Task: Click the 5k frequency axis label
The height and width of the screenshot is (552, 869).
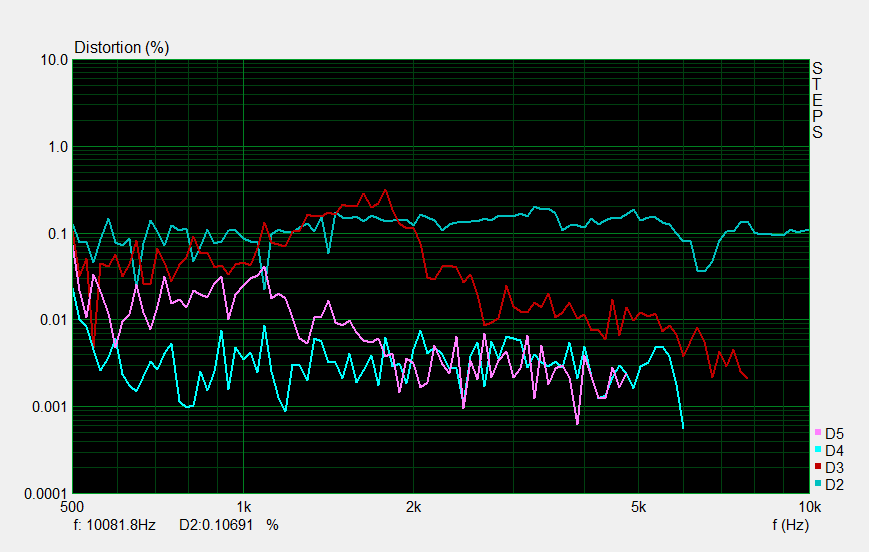Action: (638, 507)
